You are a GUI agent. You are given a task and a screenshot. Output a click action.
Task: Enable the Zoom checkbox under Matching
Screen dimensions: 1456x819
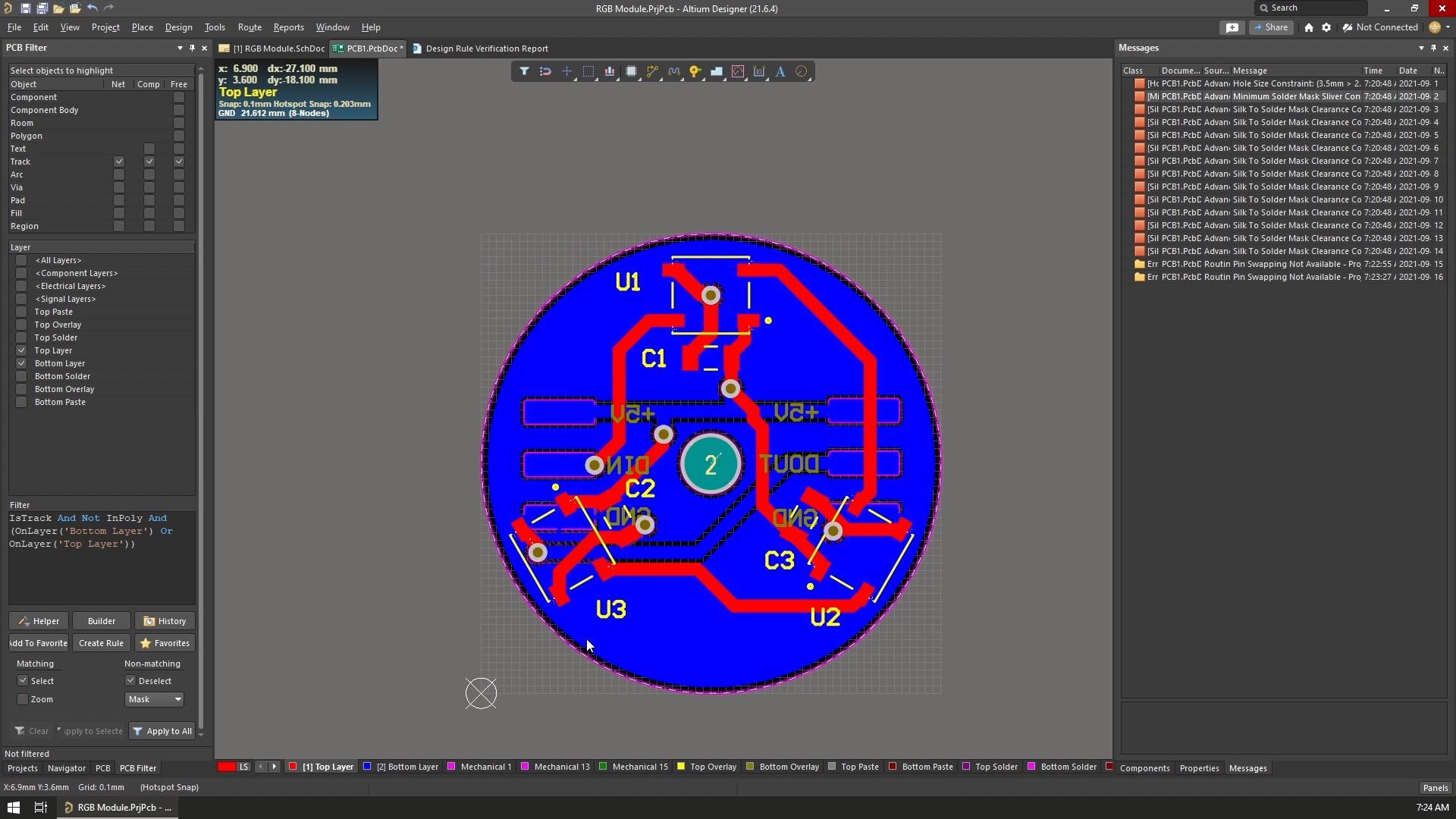[23, 699]
